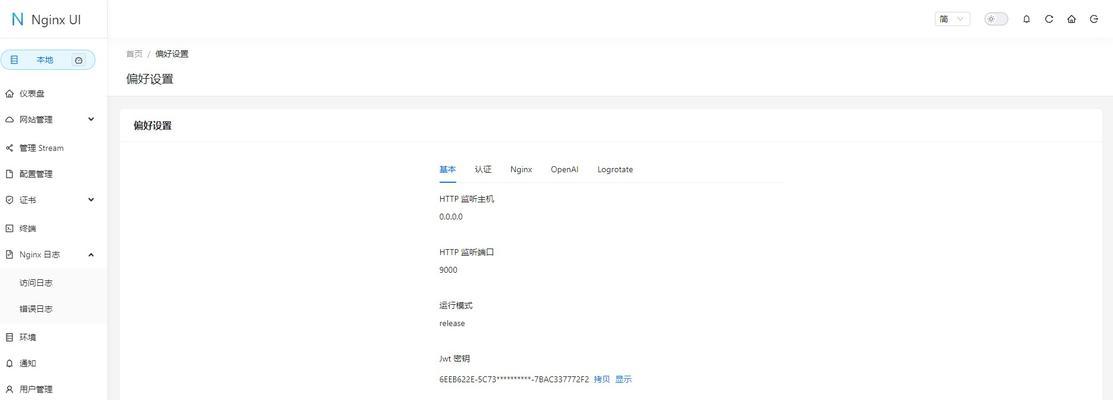
Task: Click the list icon left of 本地
Action: coord(13,60)
